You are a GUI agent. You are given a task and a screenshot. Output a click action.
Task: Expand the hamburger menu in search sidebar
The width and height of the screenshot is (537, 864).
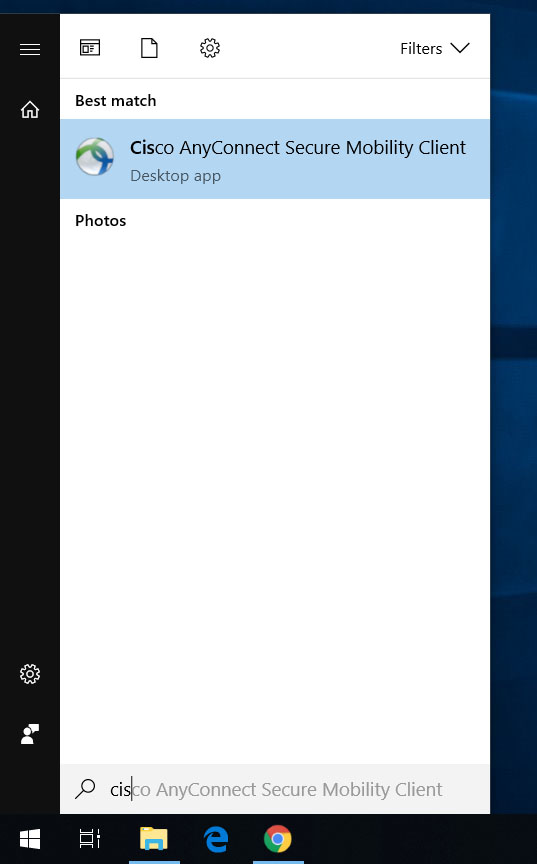(x=30, y=50)
